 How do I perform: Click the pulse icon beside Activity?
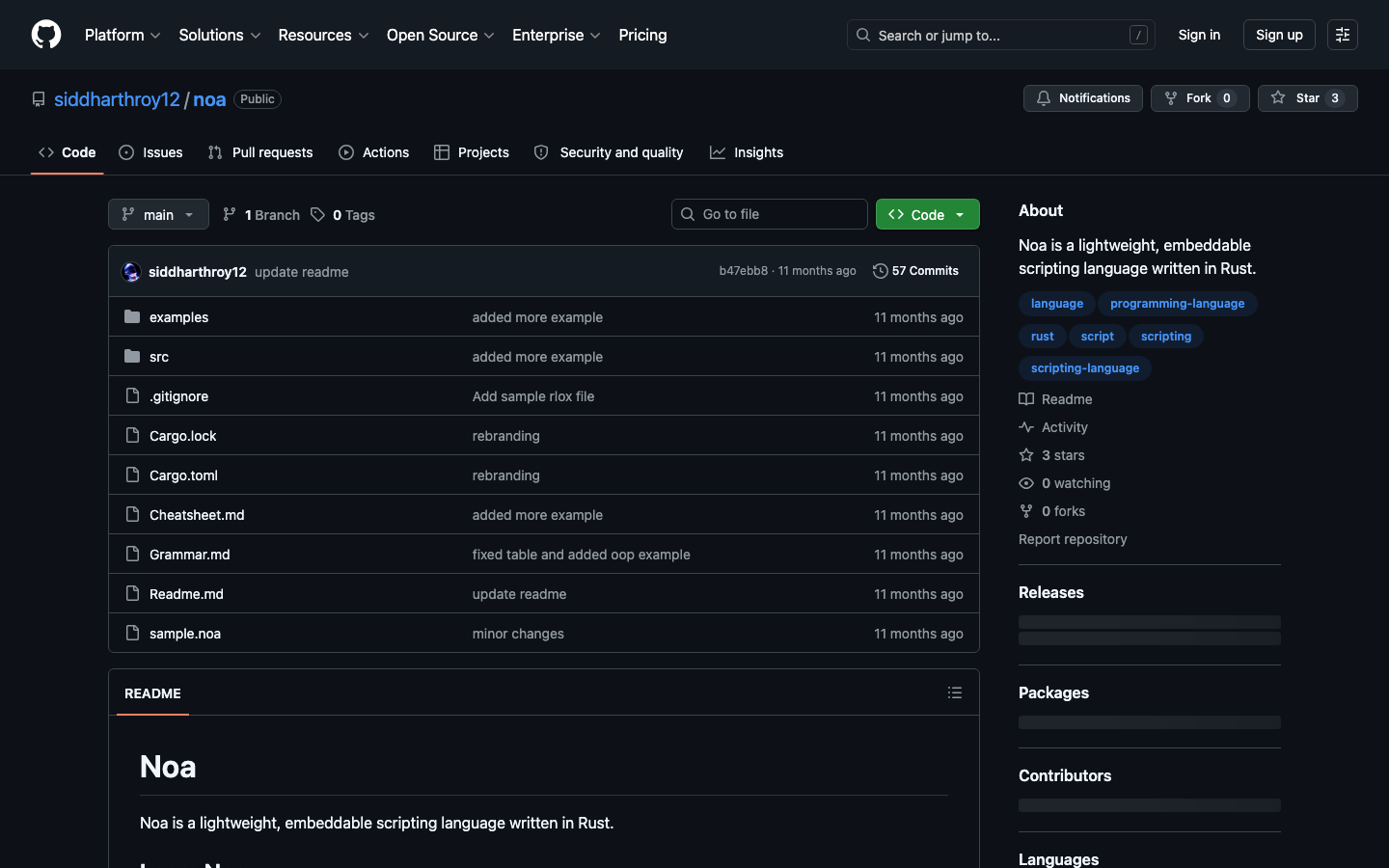pos(1026,427)
